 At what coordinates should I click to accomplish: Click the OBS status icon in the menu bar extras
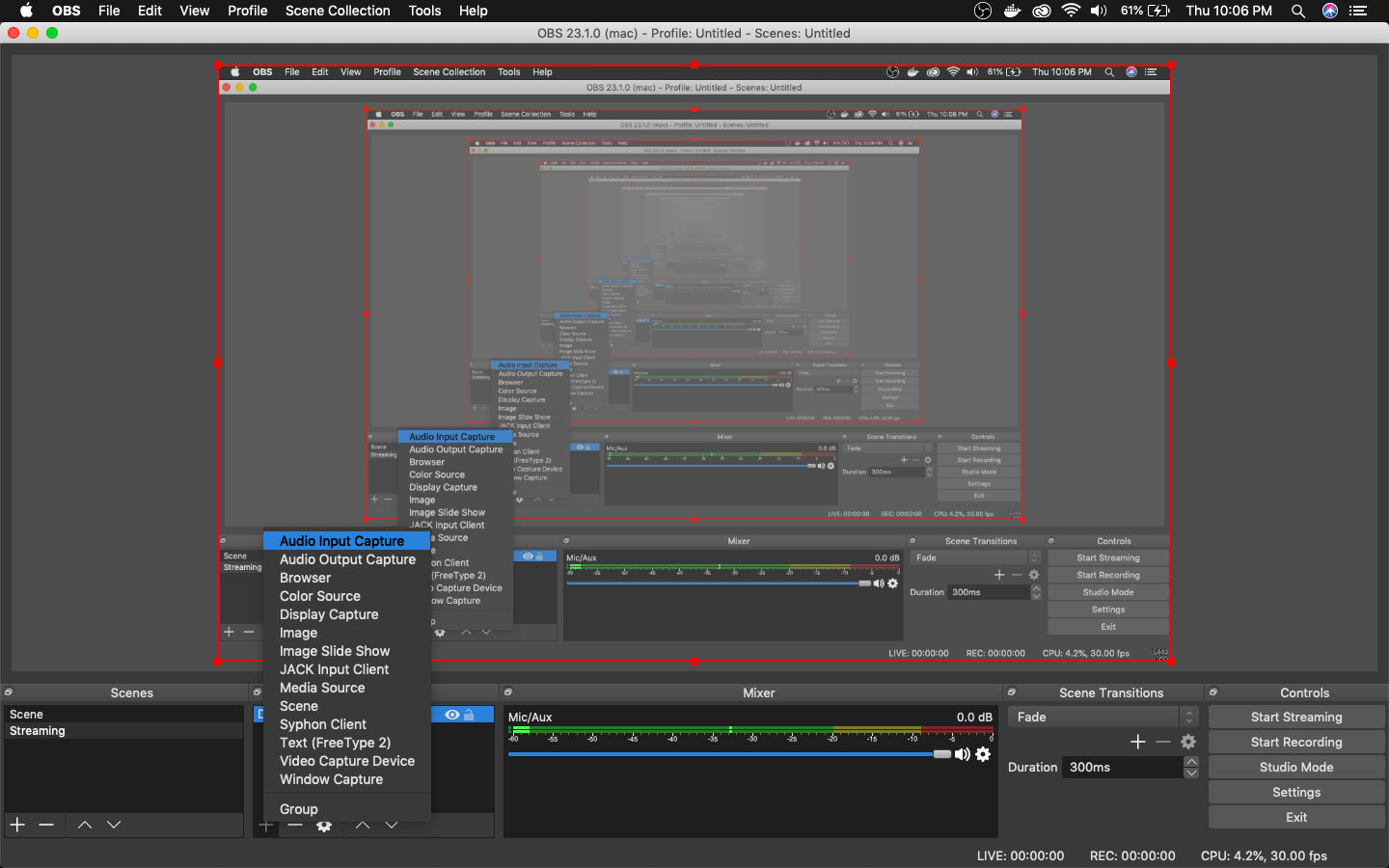(983, 11)
